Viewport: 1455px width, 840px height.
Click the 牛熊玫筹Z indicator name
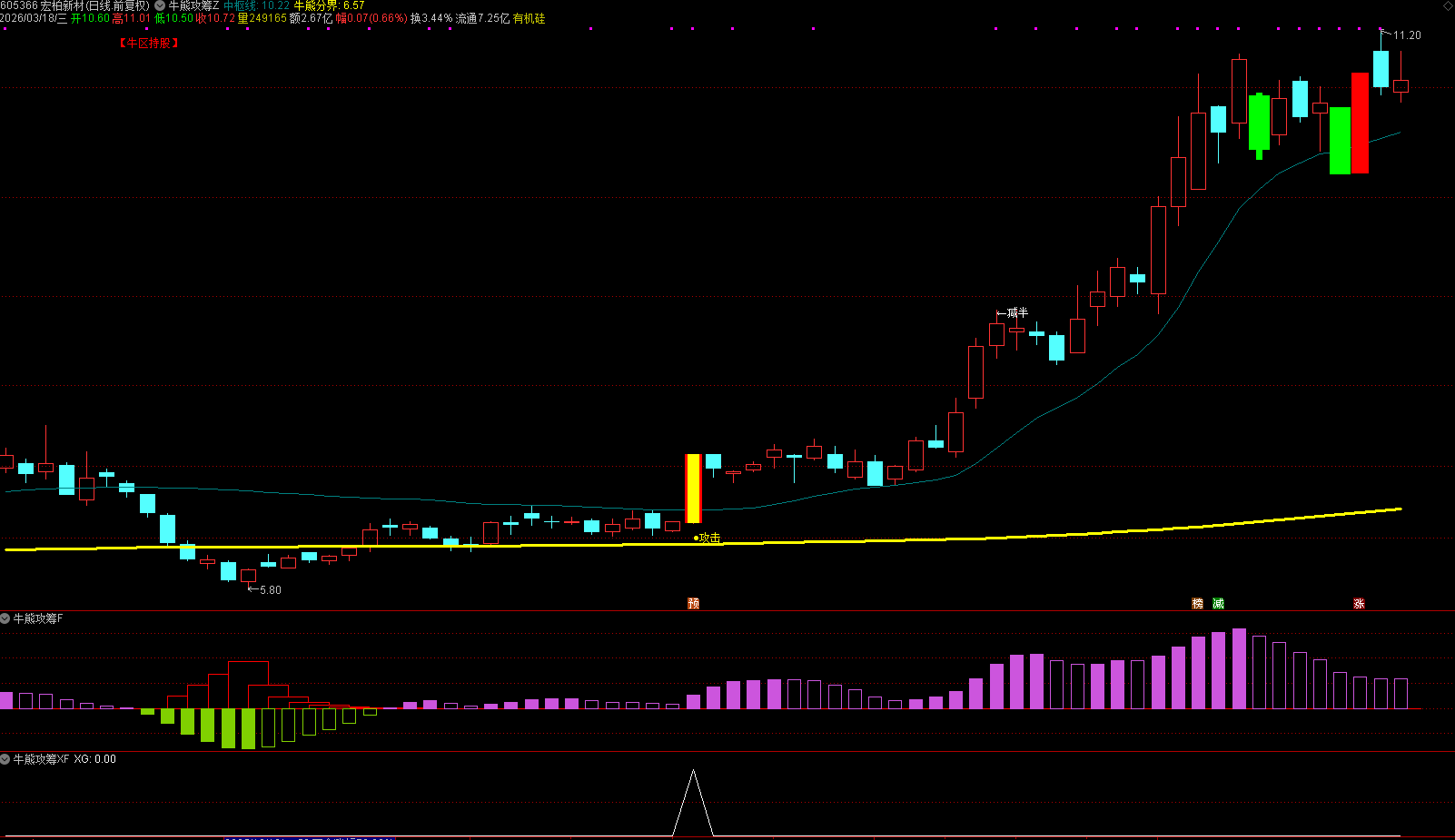(x=193, y=5)
